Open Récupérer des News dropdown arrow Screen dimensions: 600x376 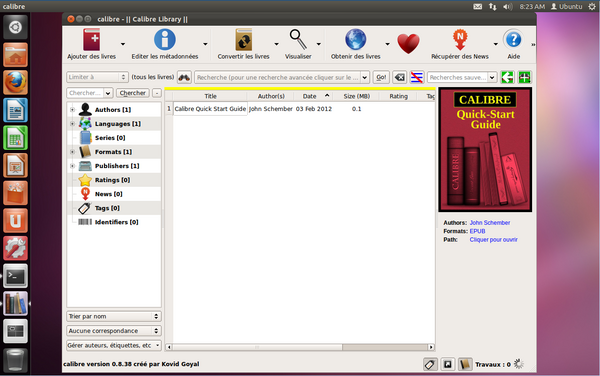click(x=496, y=44)
